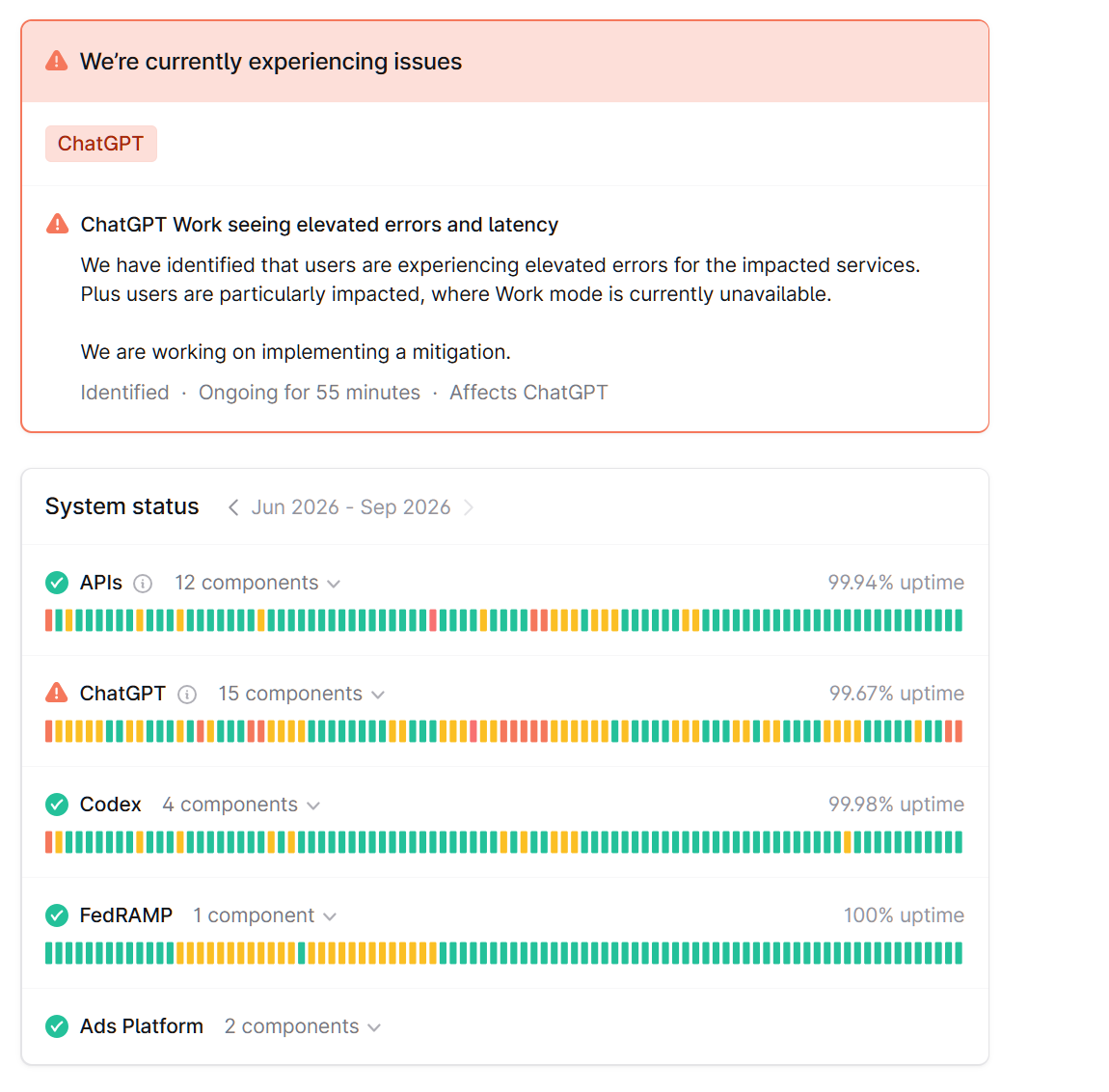Click the last red bar in ChatGPT uptime

pos(960,731)
